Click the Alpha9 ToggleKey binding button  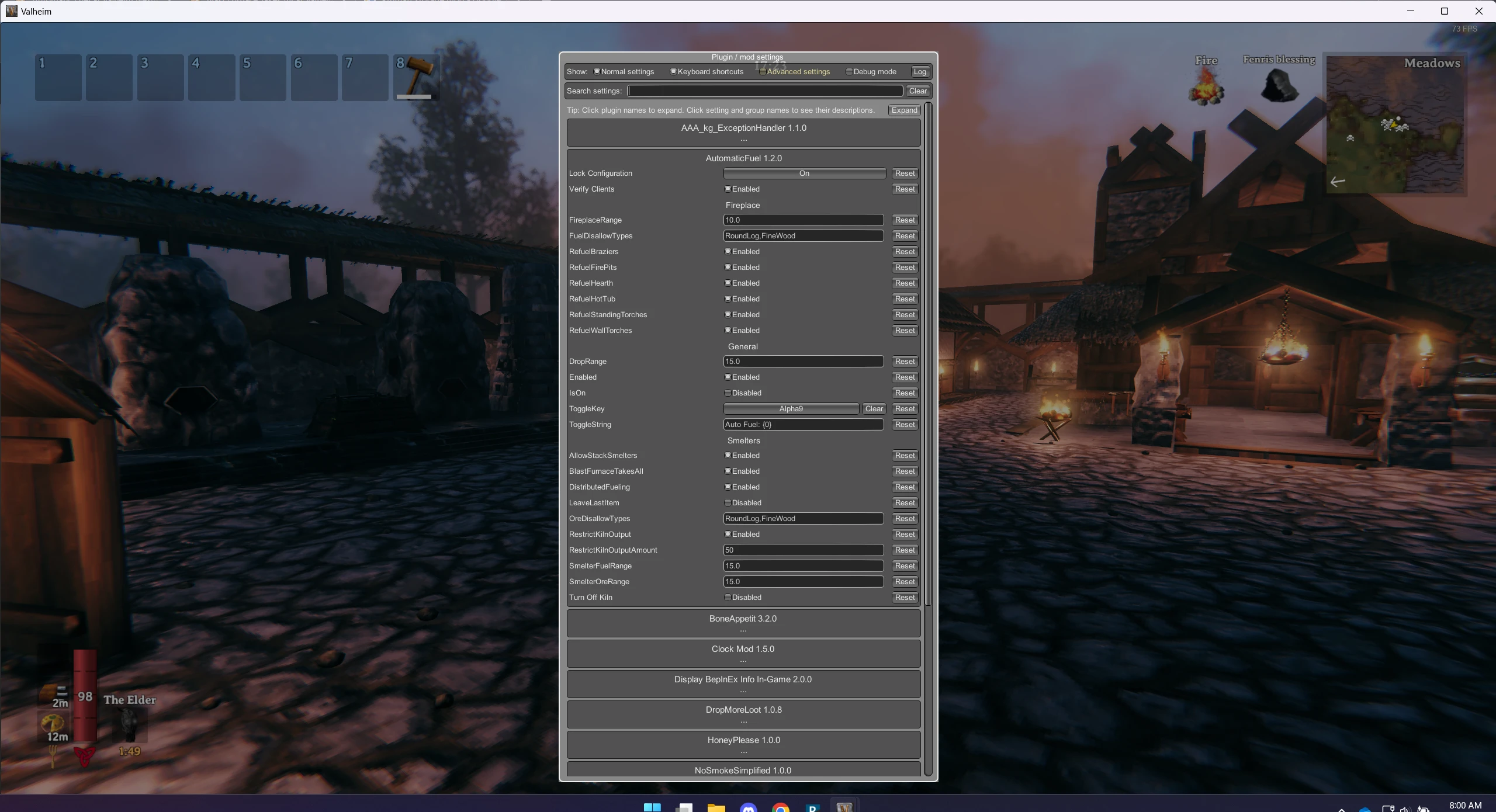click(x=791, y=409)
